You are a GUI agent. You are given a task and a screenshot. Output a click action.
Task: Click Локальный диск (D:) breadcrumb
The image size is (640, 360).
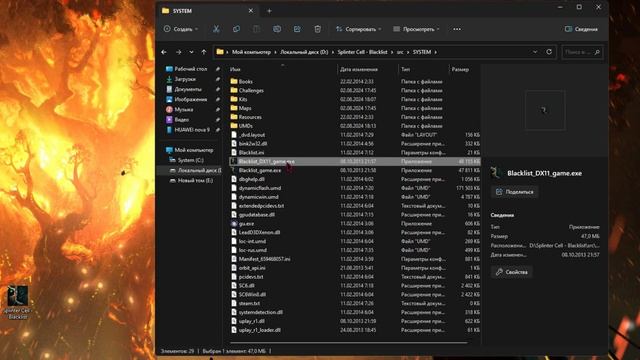click(x=304, y=52)
